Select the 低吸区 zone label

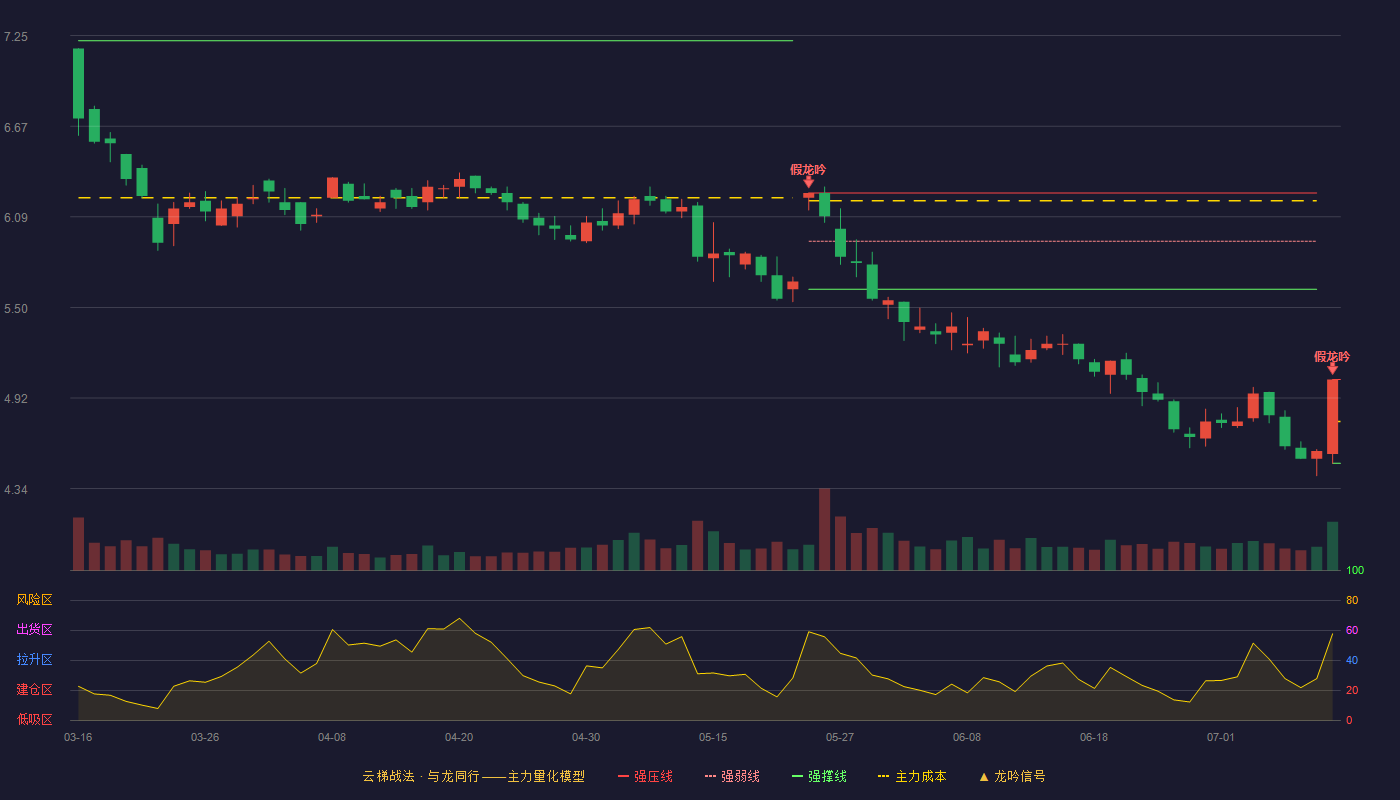[35, 719]
